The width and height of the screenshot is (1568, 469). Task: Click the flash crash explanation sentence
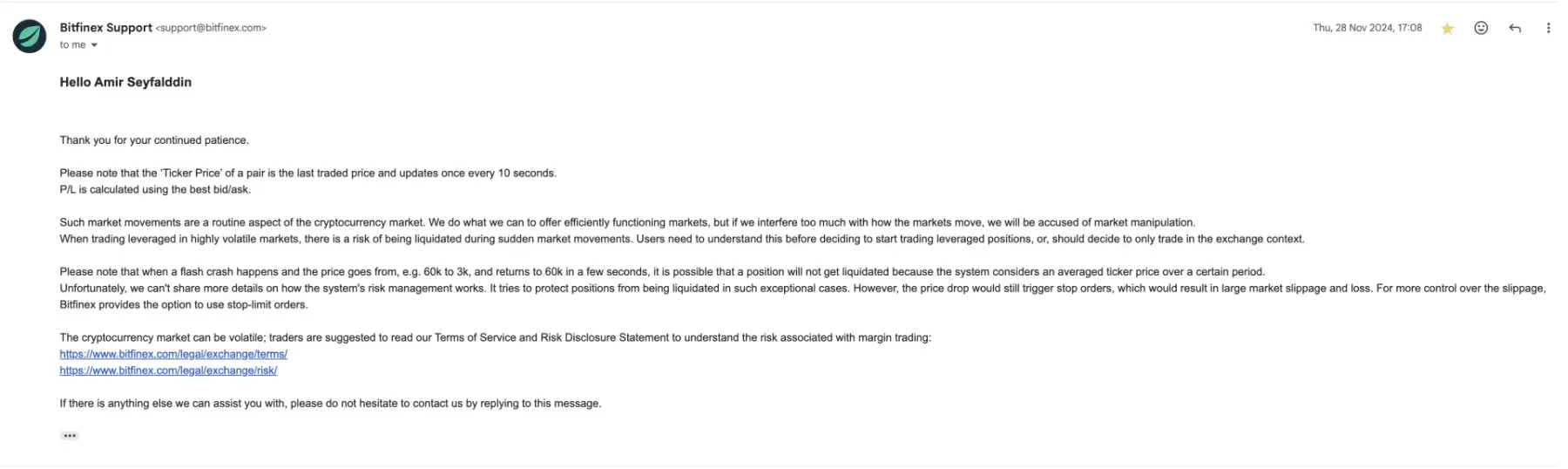click(662, 272)
